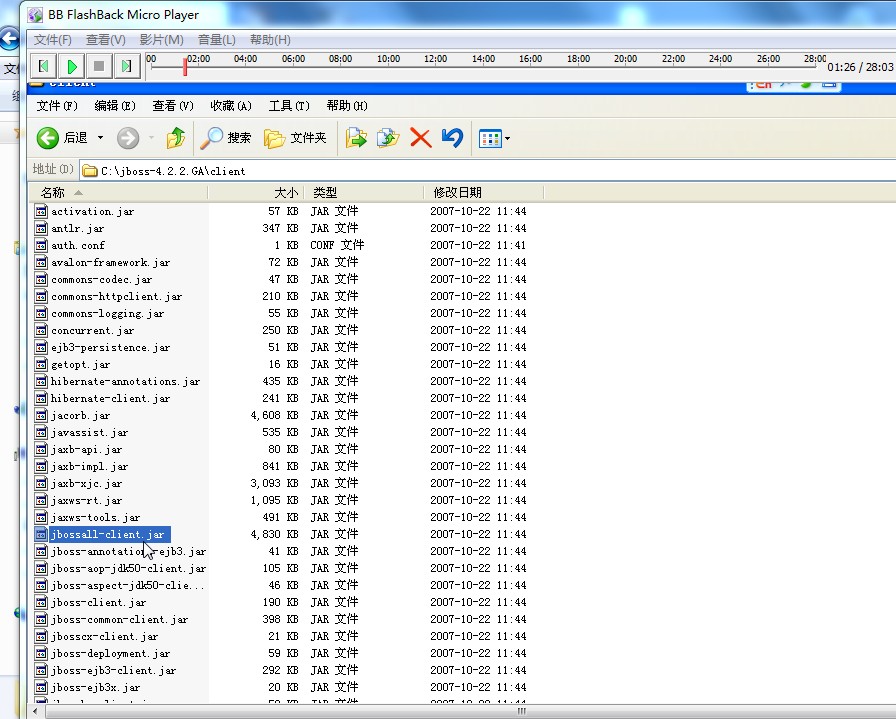Image resolution: width=896 pixels, height=719 pixels.
Task: Click the 搜索 search button
Action: click(x=225, y=138)
